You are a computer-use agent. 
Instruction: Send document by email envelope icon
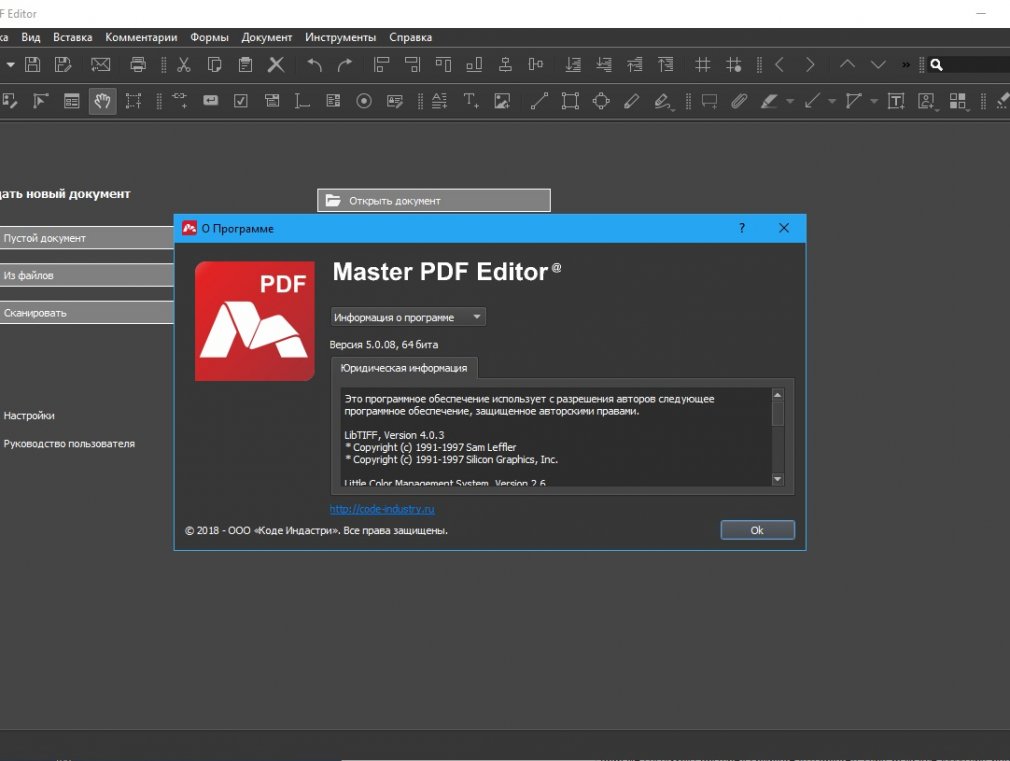100,64
